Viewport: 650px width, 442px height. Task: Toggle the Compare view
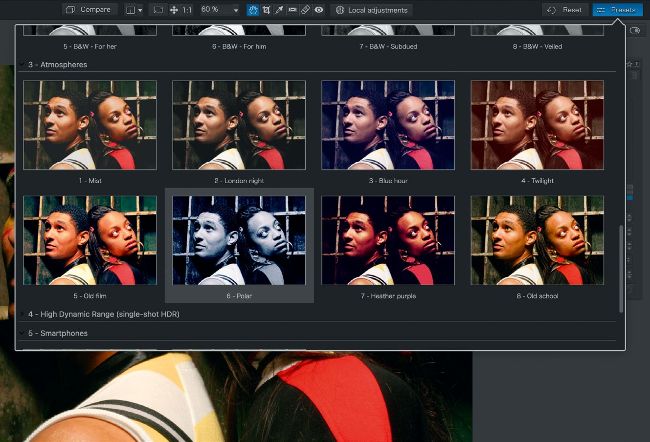[90, 9]
